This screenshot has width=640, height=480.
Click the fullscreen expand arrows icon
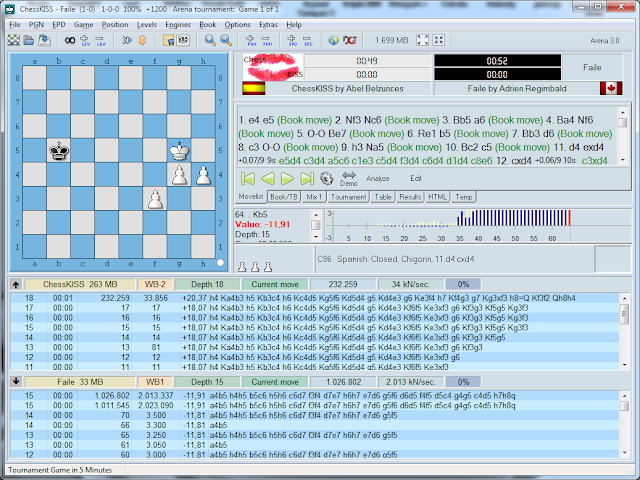pyautogui.click(x=422, y=40)
